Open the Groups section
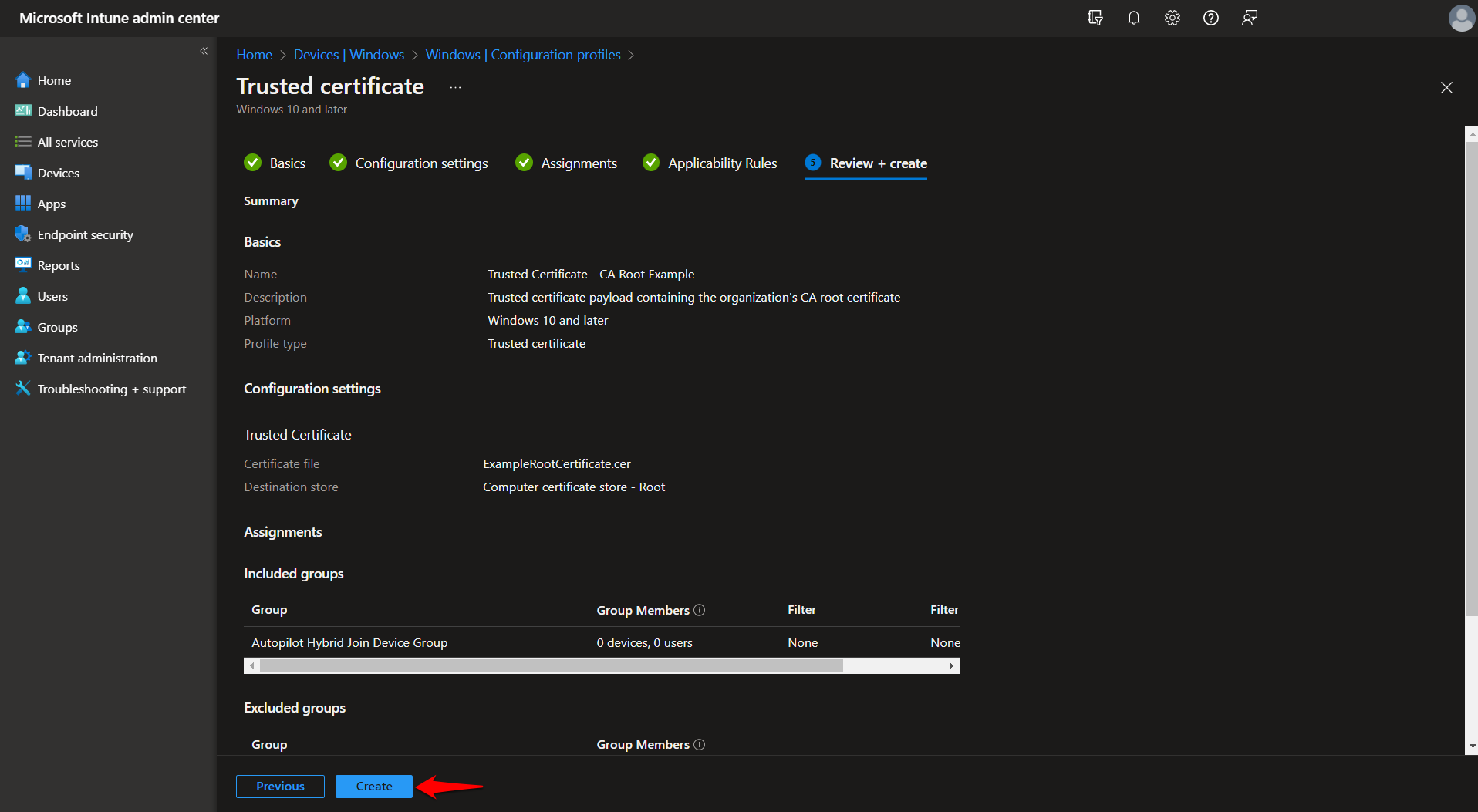1478x812 pixels. 56,327
